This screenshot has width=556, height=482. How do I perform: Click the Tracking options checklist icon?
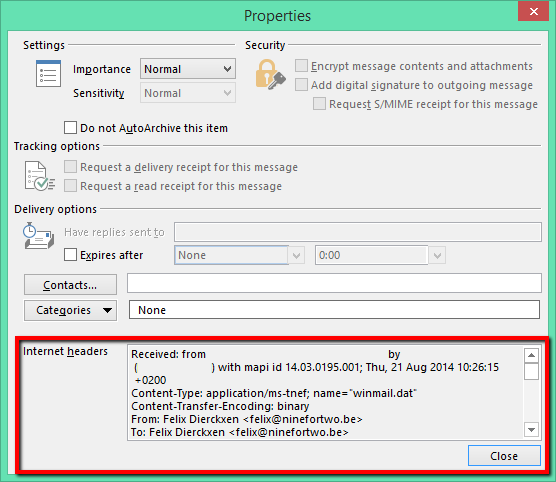tap(39, 176)
